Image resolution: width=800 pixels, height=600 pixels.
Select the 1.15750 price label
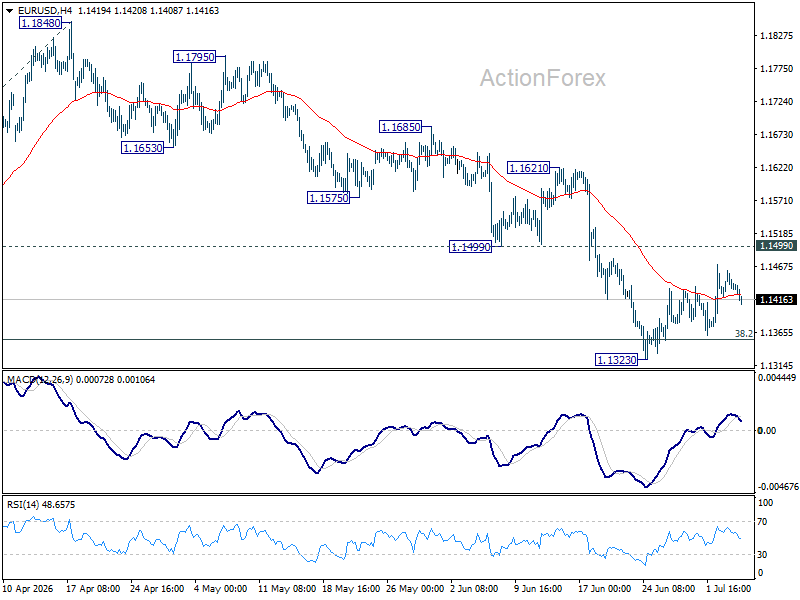(x=329, y=197)
